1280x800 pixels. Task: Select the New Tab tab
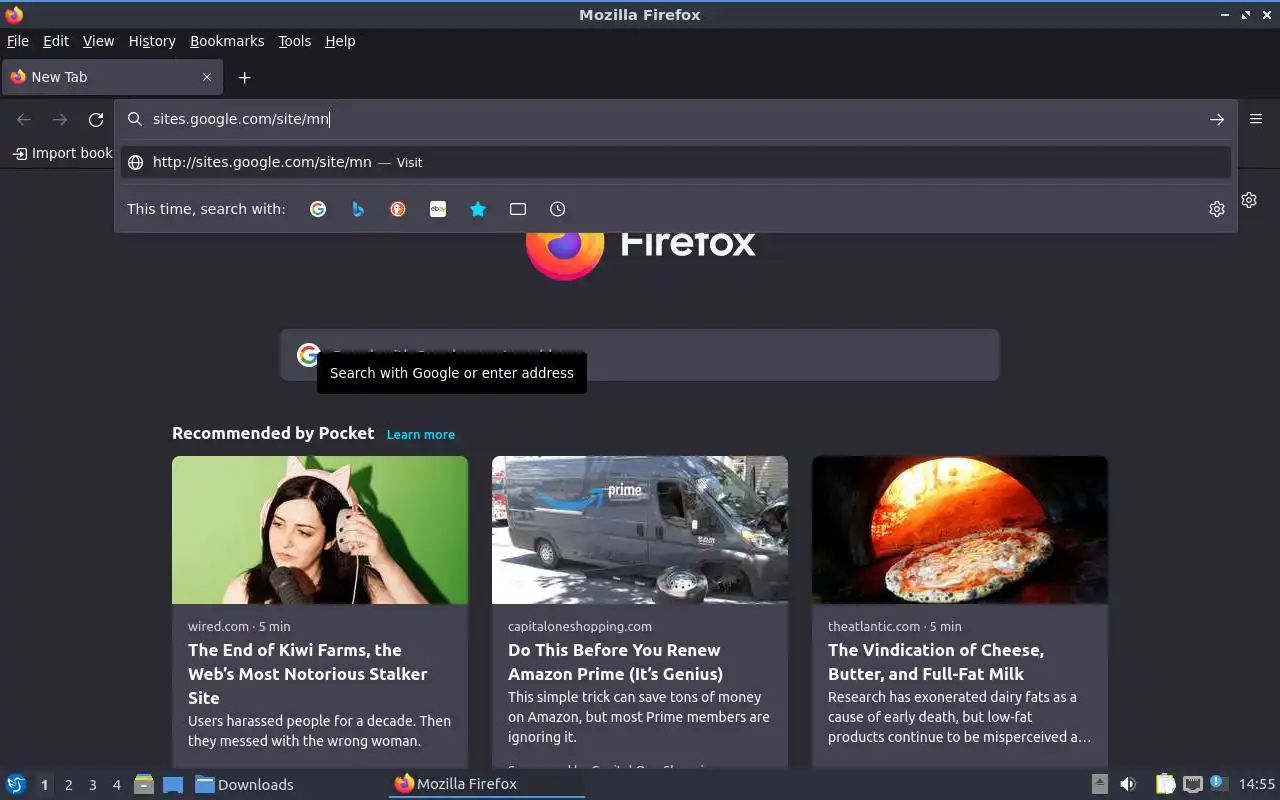coord(110,77)
